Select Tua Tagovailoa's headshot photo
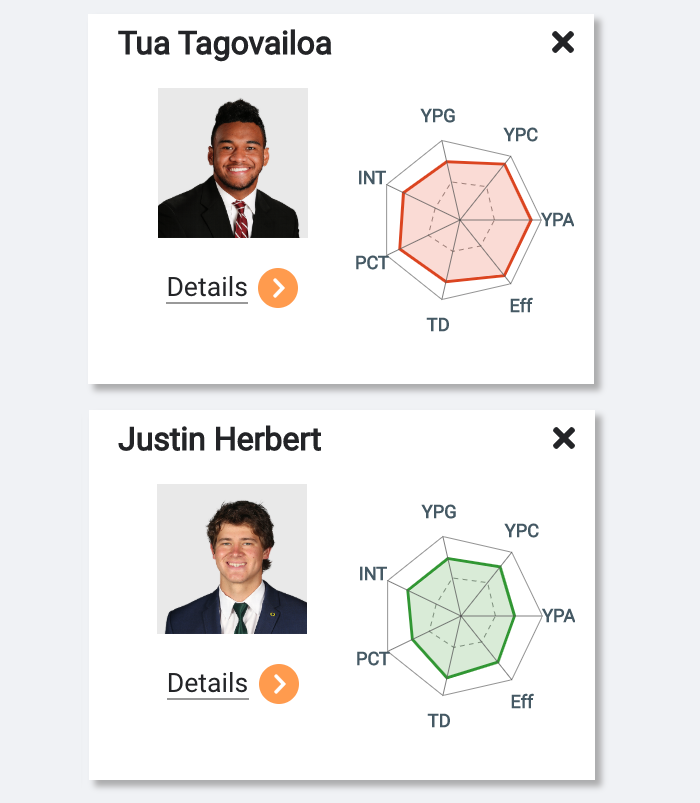Viewport: 700px width, 803px height. tap(232, 163)
